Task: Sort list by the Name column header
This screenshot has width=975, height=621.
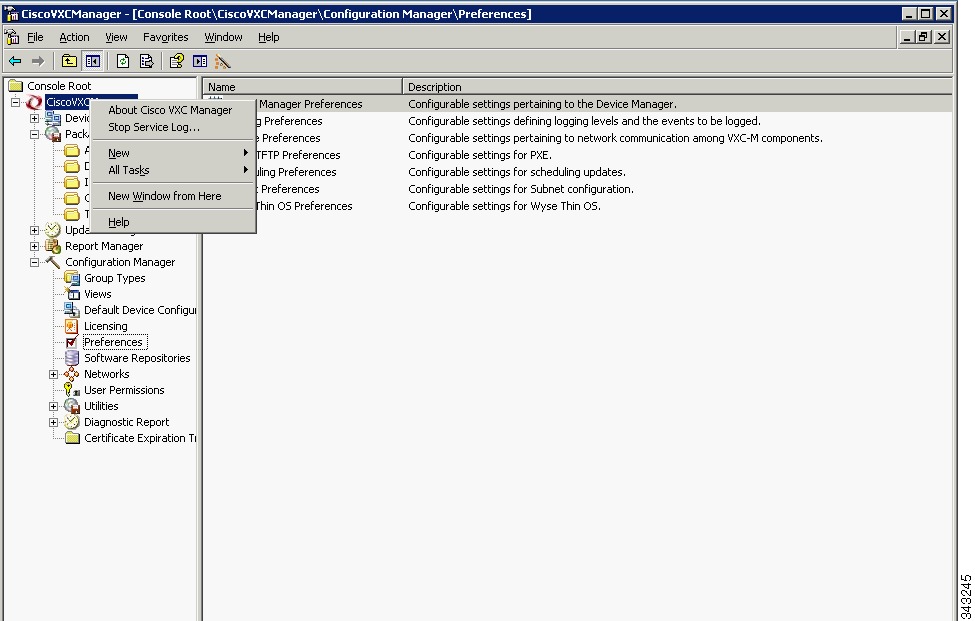Action: click(x=303, y=87)
